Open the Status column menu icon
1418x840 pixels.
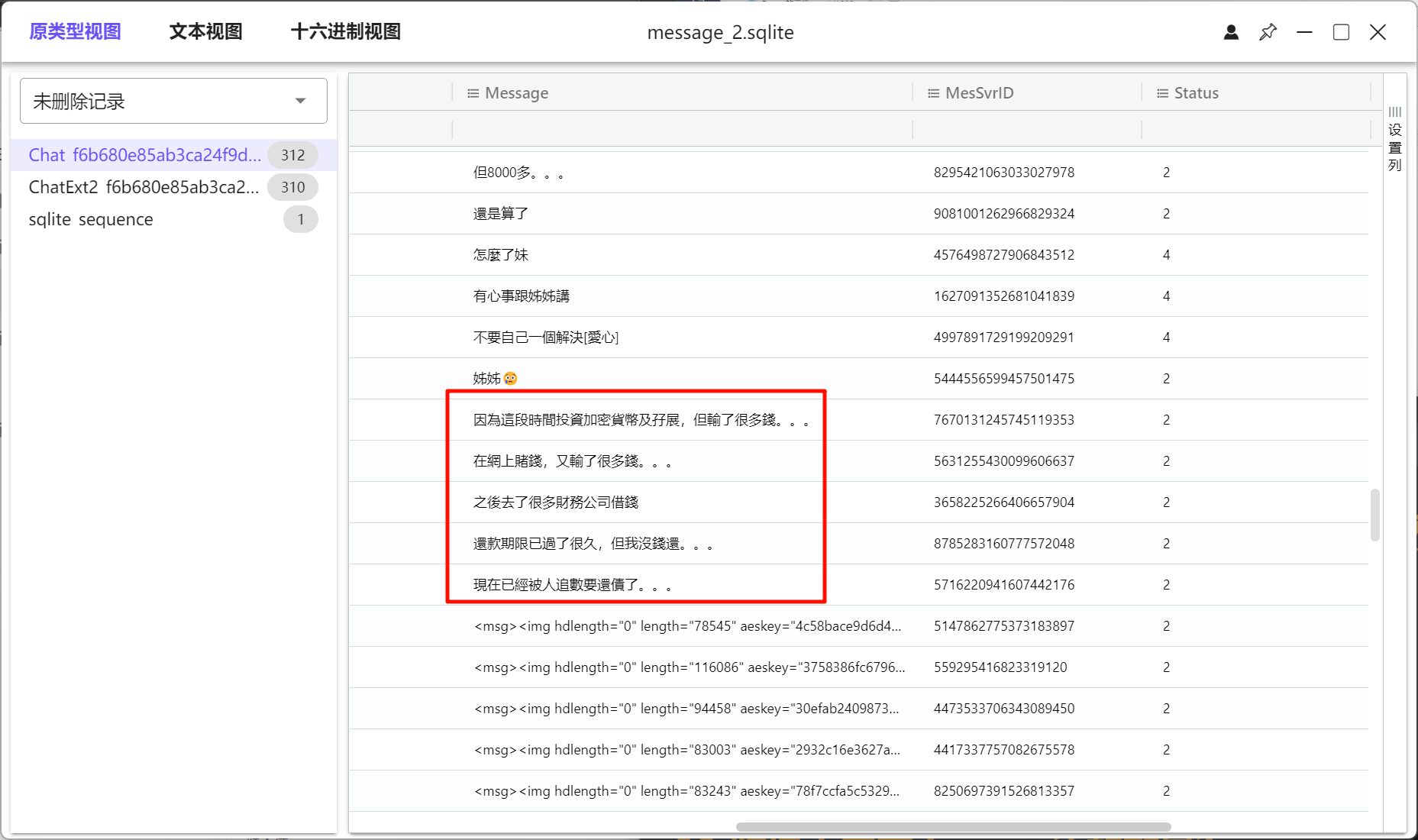tap(1162, 93)
